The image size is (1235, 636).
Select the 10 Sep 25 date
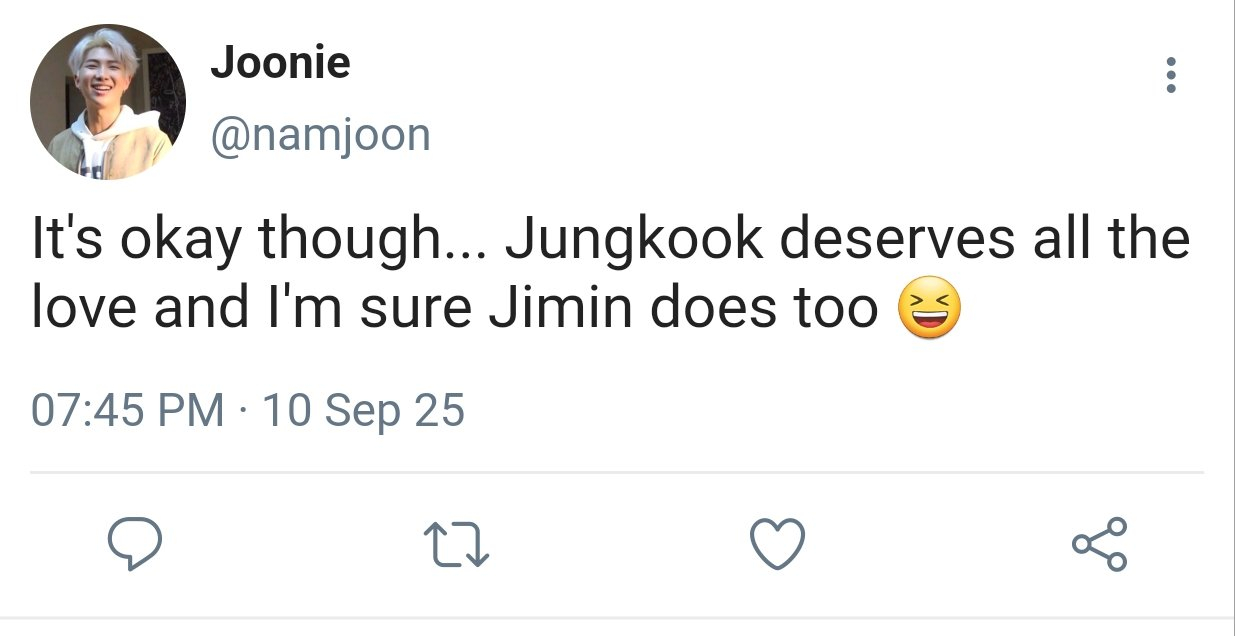coord(363,410)
